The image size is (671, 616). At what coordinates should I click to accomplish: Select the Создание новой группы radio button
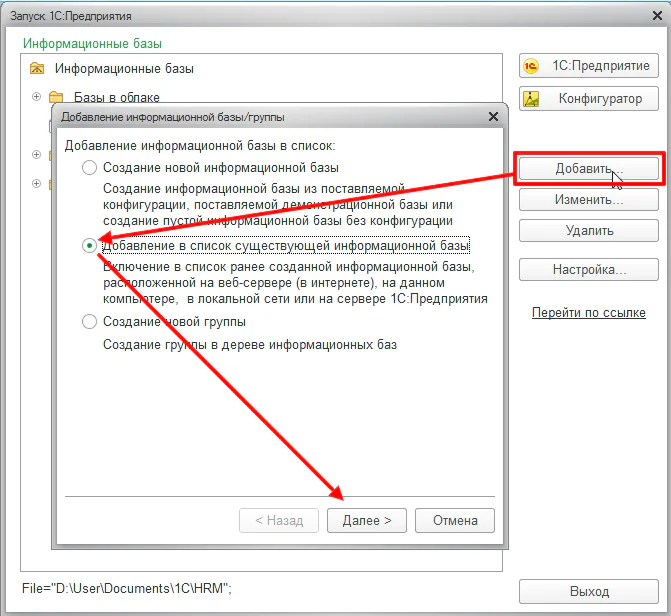pos(90,322)
